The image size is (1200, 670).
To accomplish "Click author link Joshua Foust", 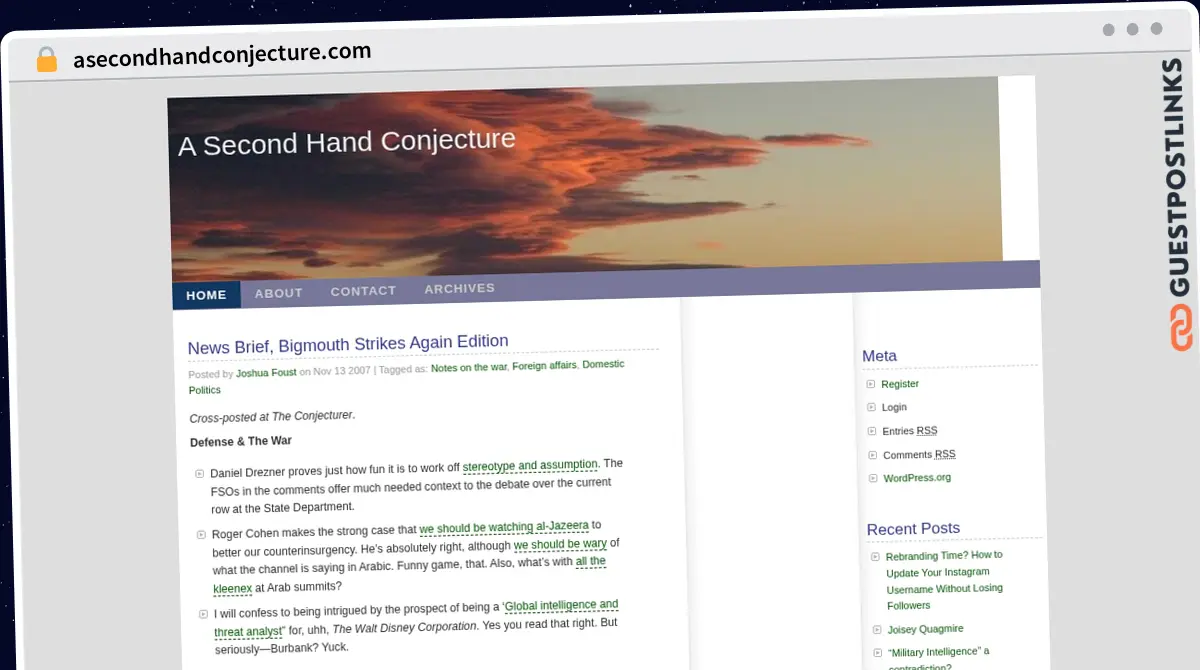I will point(266,372).
